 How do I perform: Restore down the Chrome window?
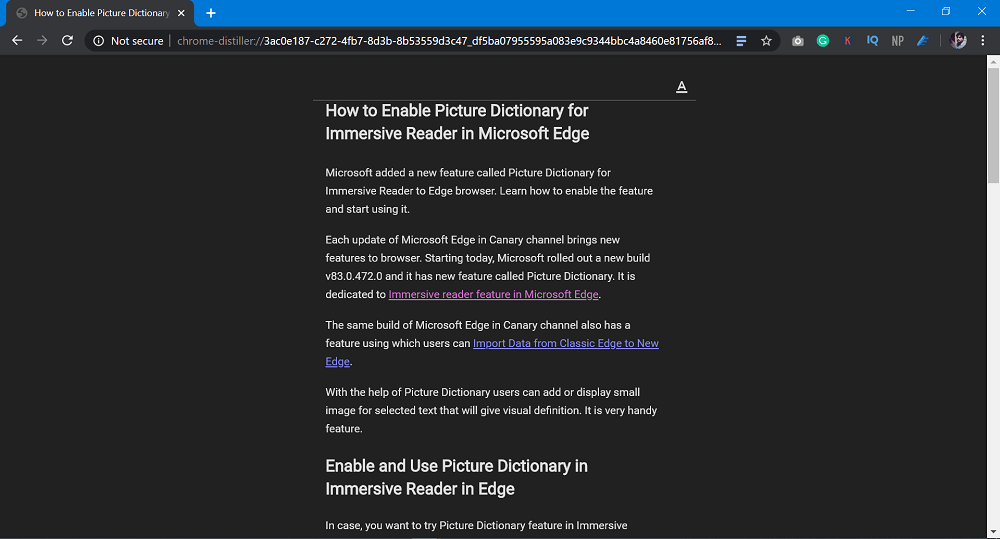[x=946, y=11]
